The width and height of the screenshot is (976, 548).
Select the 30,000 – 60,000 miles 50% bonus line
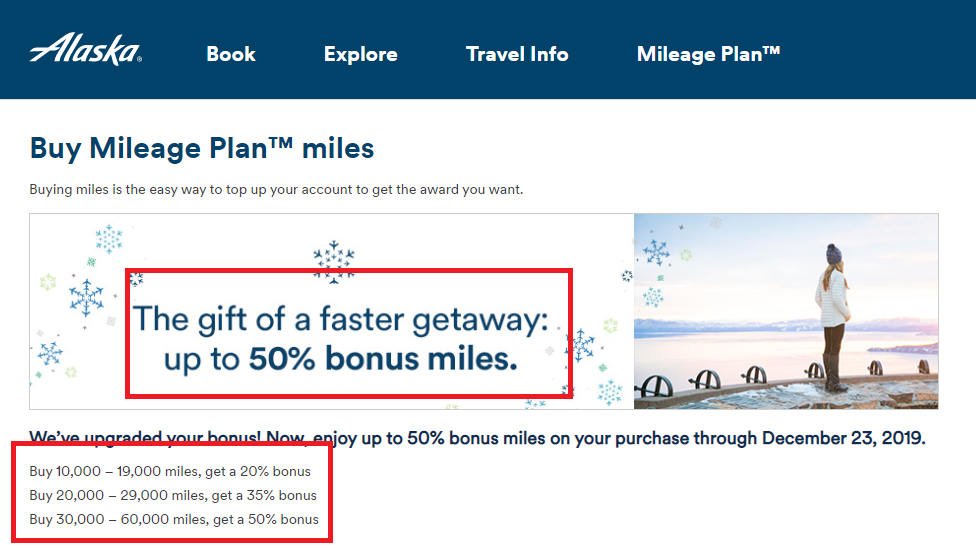tap(174, 519)
